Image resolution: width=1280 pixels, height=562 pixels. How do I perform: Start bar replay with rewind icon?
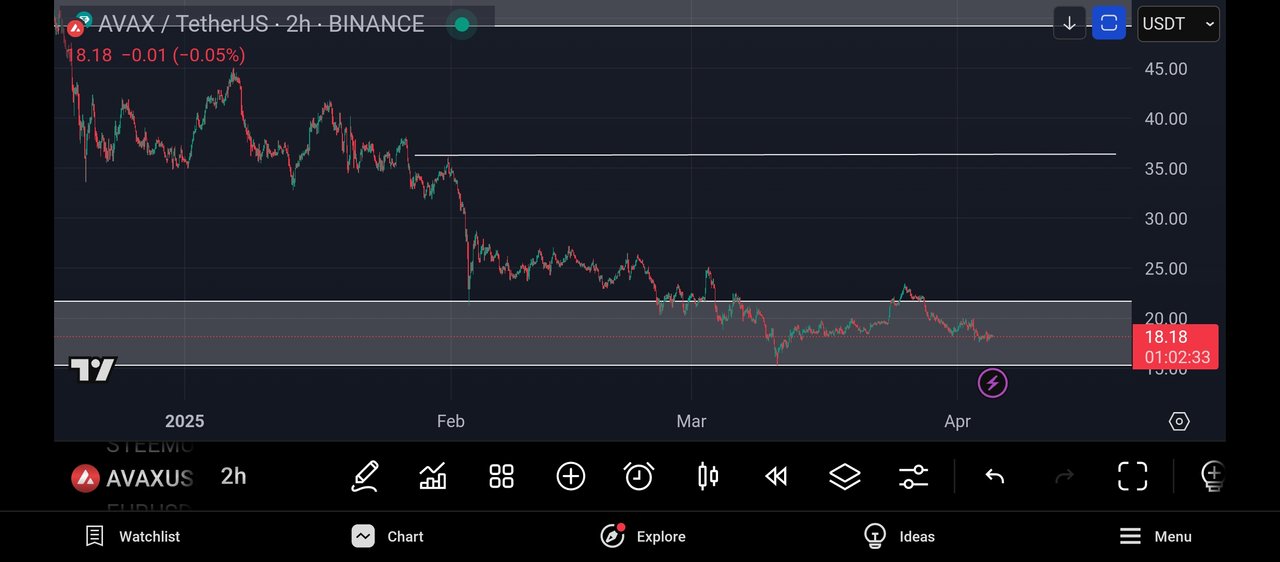tap(776, 476)
